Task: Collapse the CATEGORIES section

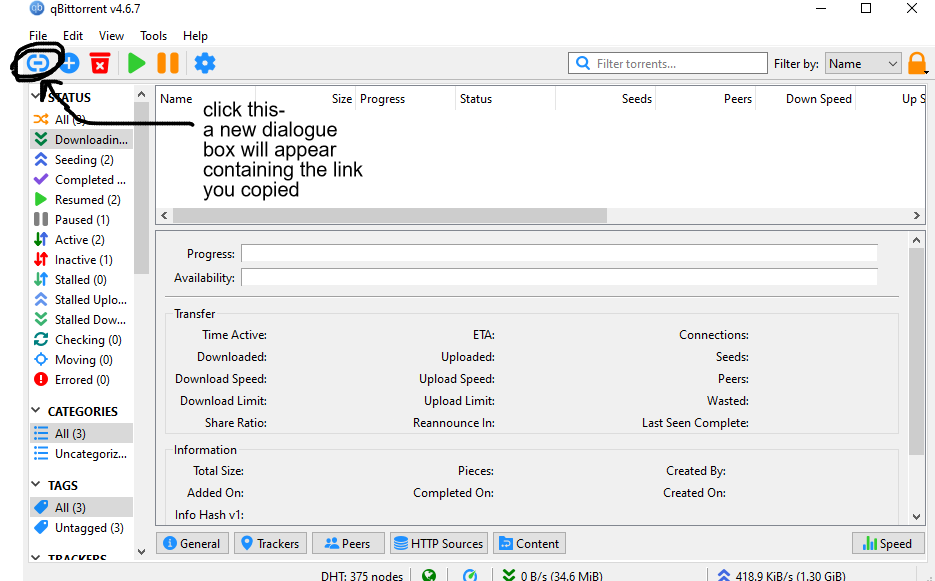Action: click(x=37, y=411)
